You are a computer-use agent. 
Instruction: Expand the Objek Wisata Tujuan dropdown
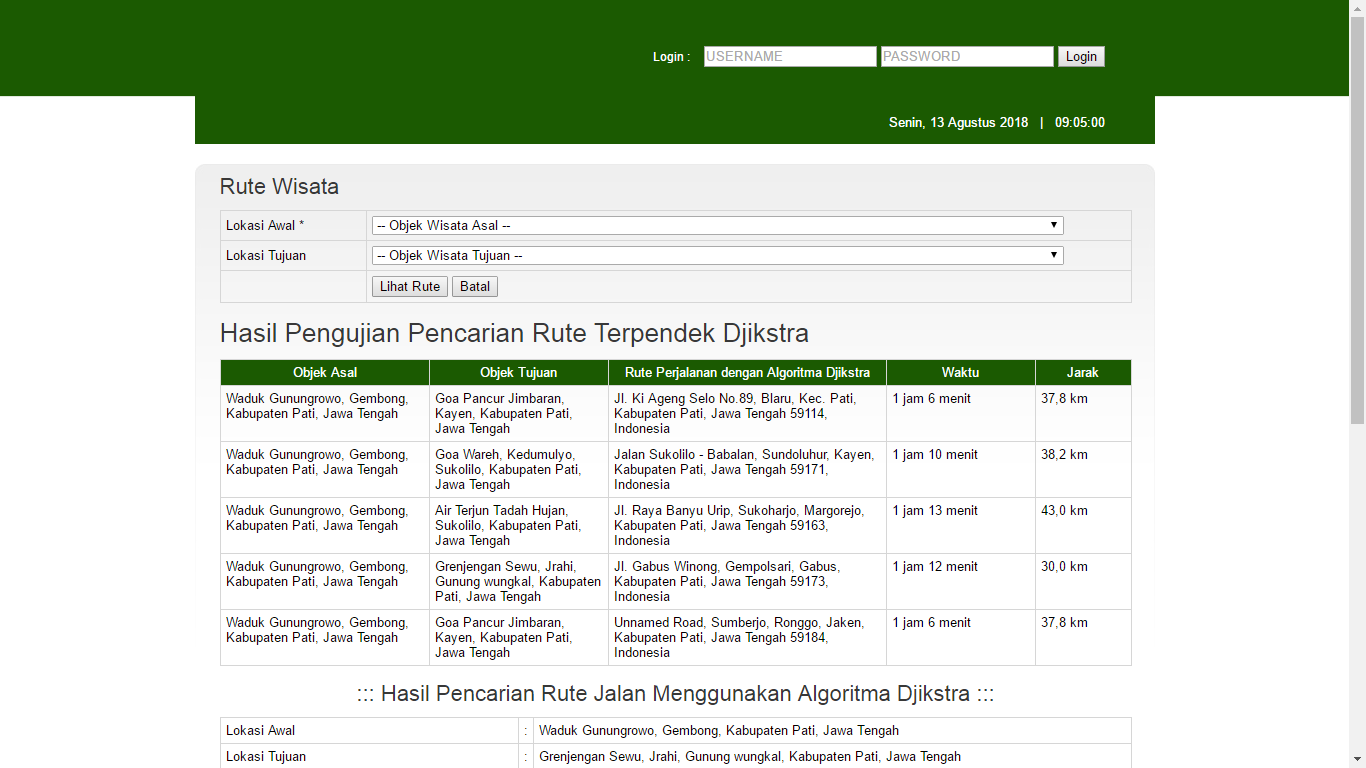(717, 256)
